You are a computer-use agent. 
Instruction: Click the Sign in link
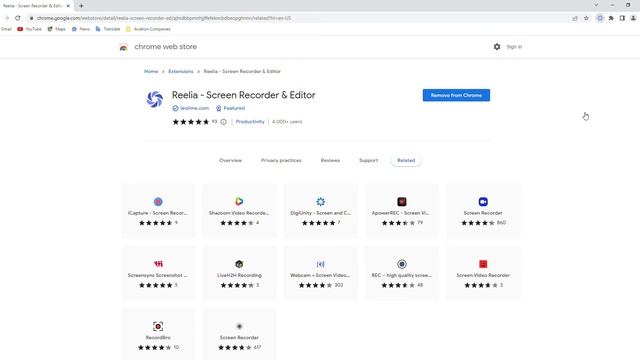tap(514, 47)
